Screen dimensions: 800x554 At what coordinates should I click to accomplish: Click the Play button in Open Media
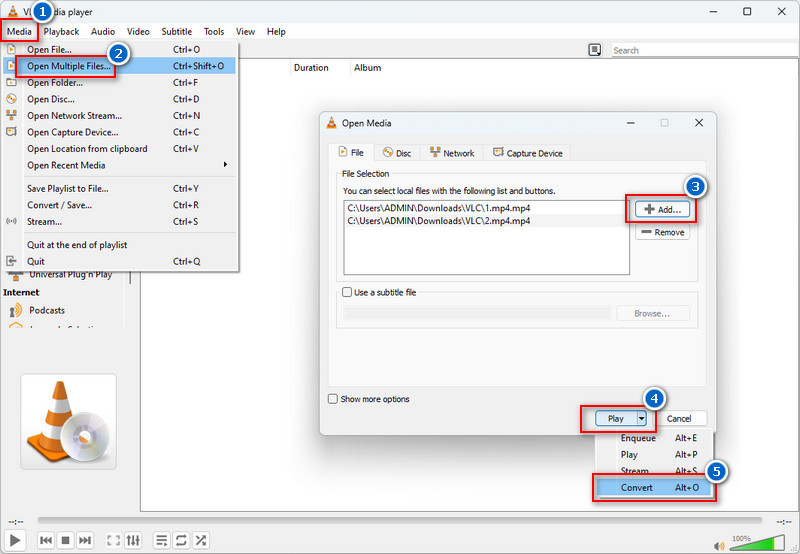616,419
